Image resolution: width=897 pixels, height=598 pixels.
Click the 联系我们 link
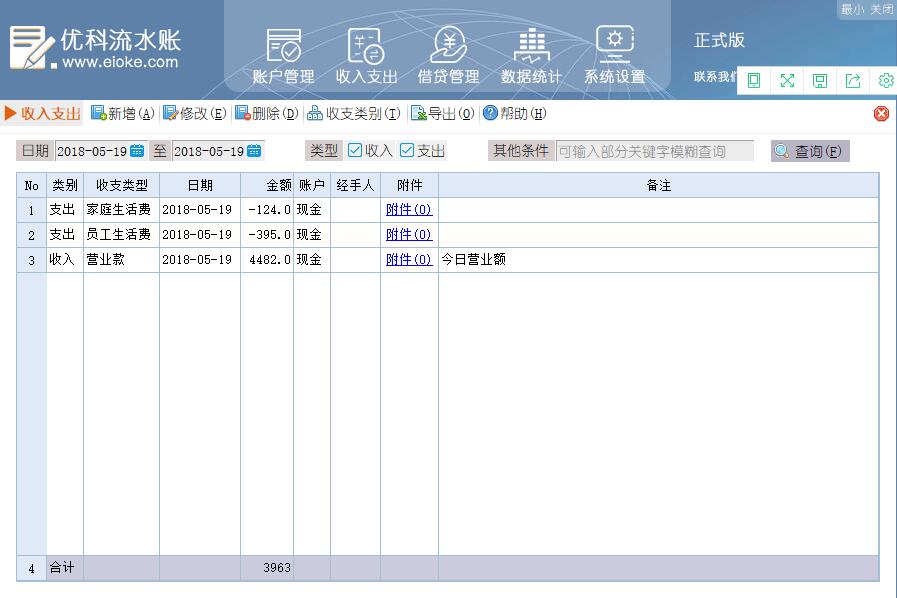click(715, 77)
